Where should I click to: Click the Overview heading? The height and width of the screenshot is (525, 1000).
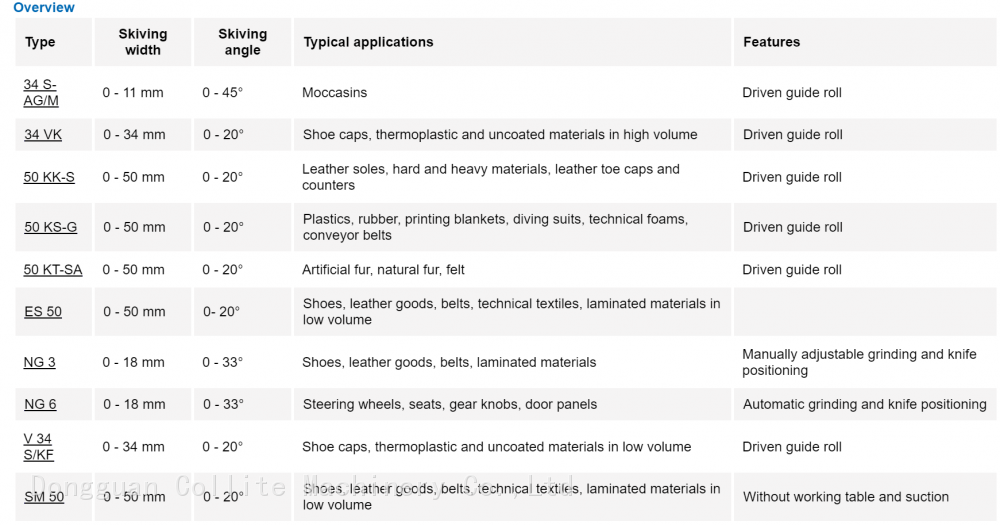click(x=44, y=8)
